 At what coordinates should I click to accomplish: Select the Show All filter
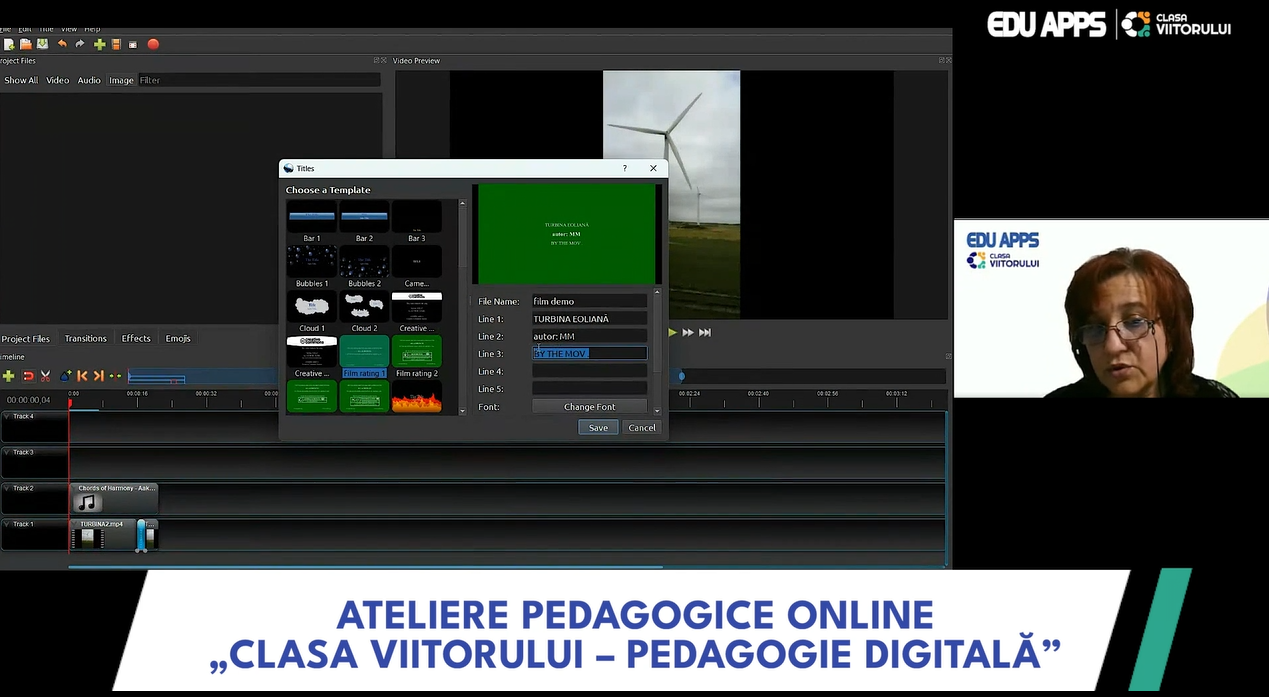pos(21,80)
